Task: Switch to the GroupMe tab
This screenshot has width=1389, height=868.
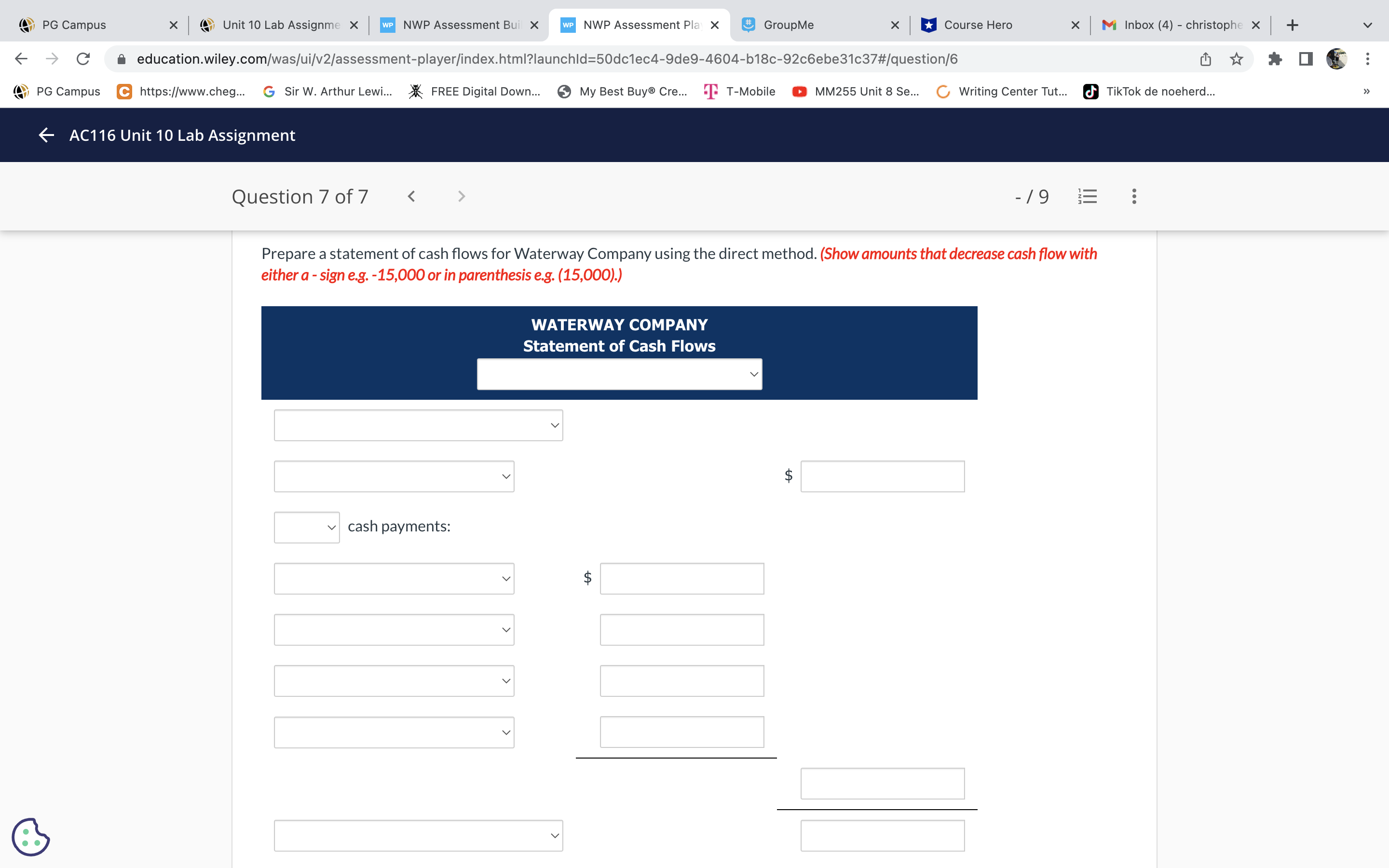Action: click(x=789, y=25)
